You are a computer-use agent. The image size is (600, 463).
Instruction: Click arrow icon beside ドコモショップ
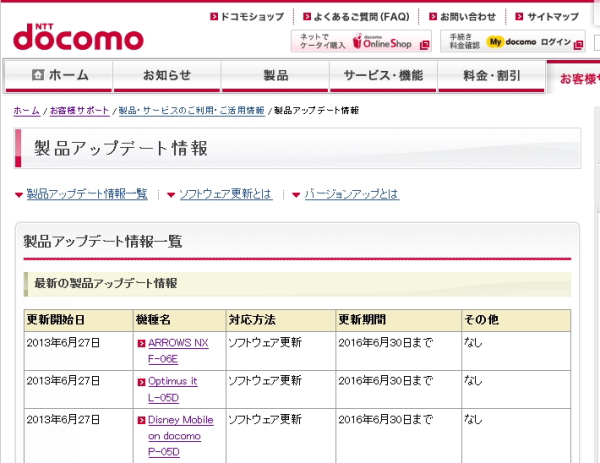tap(214, 17)
